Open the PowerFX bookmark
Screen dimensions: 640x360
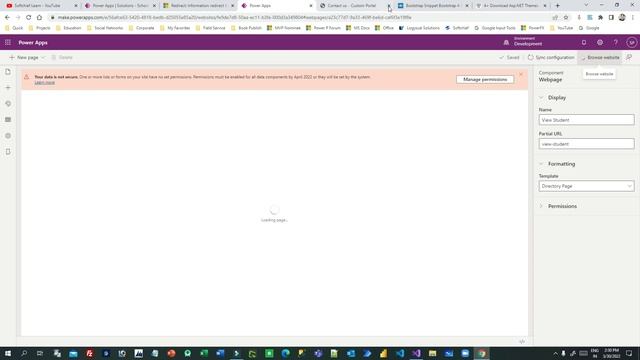(x=533, y=28)
